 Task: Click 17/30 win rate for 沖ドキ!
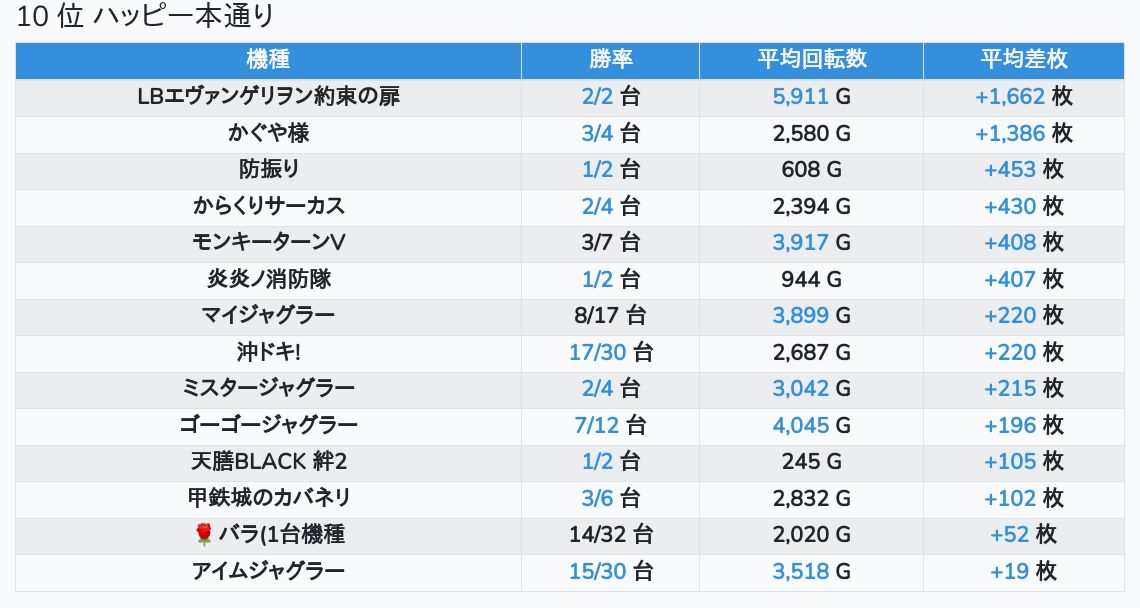pos(596,352)
